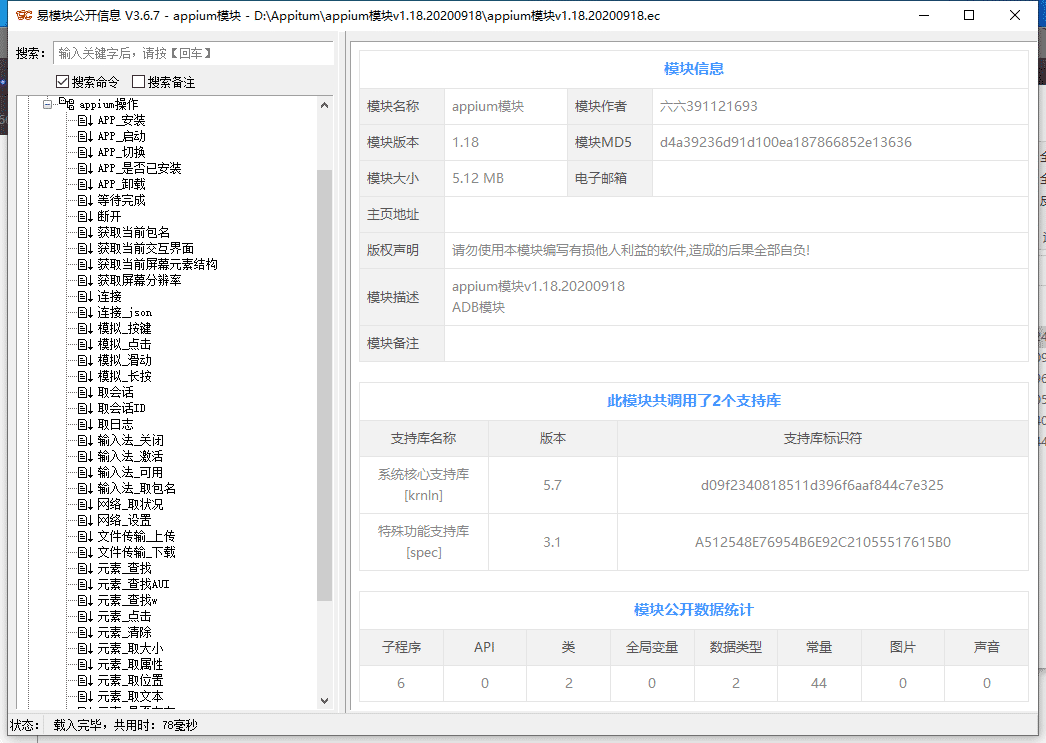This screenshot has width=1046, height=743.
Task: Click the 版权声明 disclaimer text
Action: point(630,250)
